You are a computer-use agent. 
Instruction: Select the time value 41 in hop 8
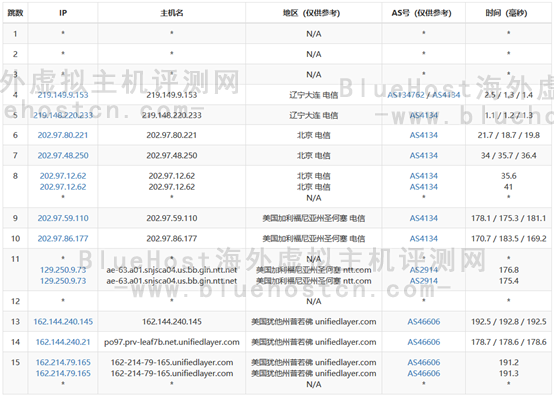(x=508, y=187)
